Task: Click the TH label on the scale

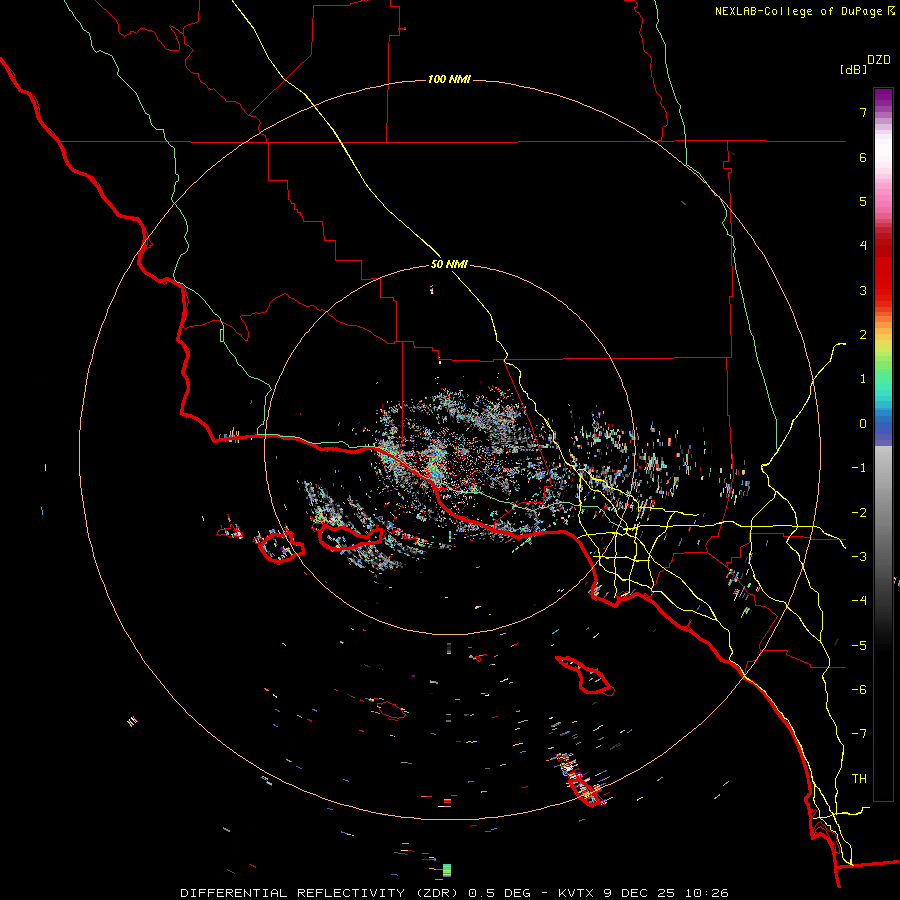Action: (859, 779)
